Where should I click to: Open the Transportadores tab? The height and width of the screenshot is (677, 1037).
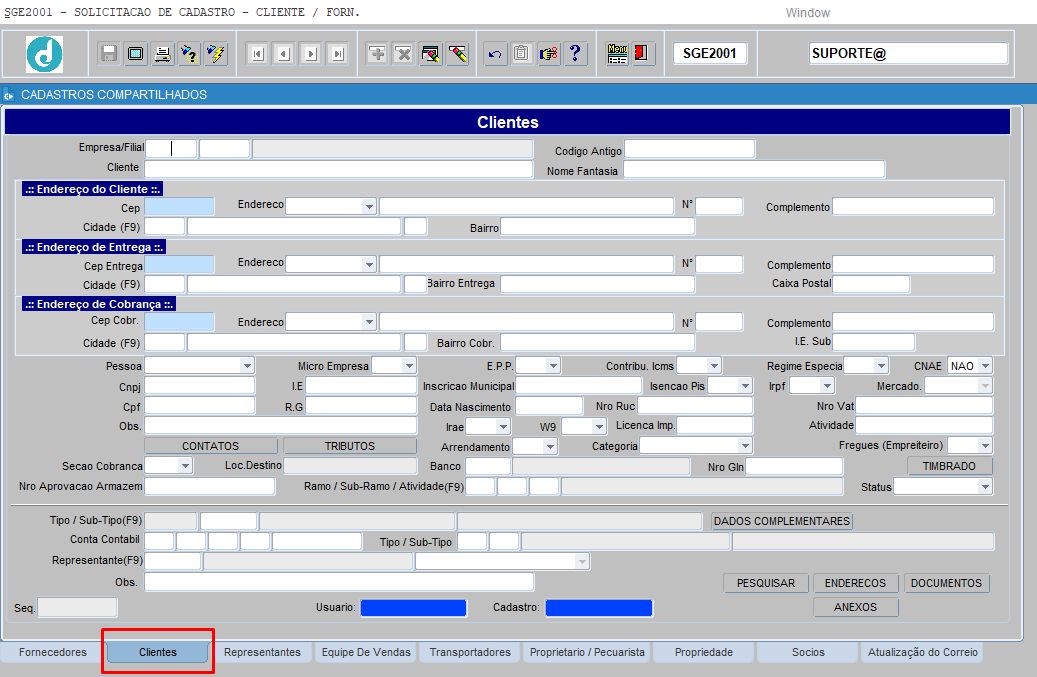[470, 653]
